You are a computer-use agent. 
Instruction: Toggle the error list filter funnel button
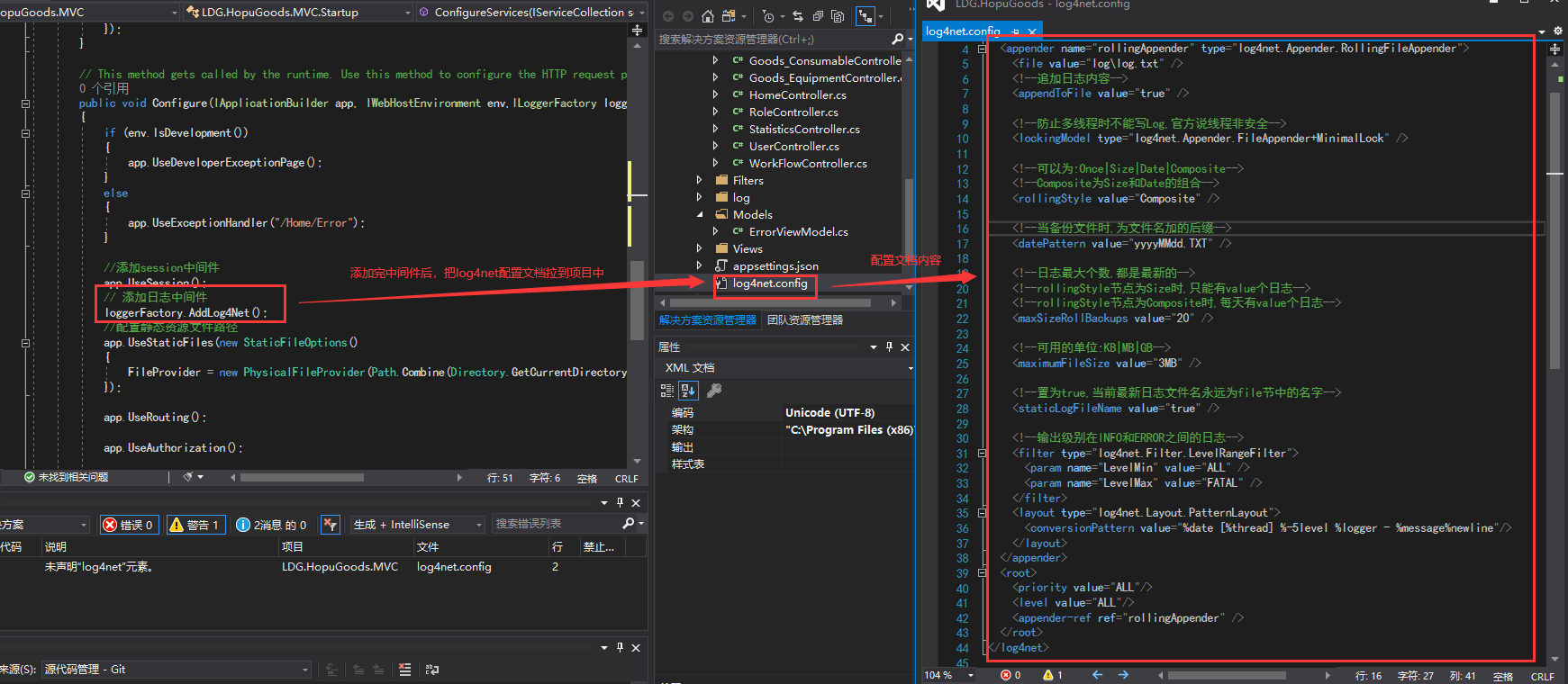click(x=331, y=525)
